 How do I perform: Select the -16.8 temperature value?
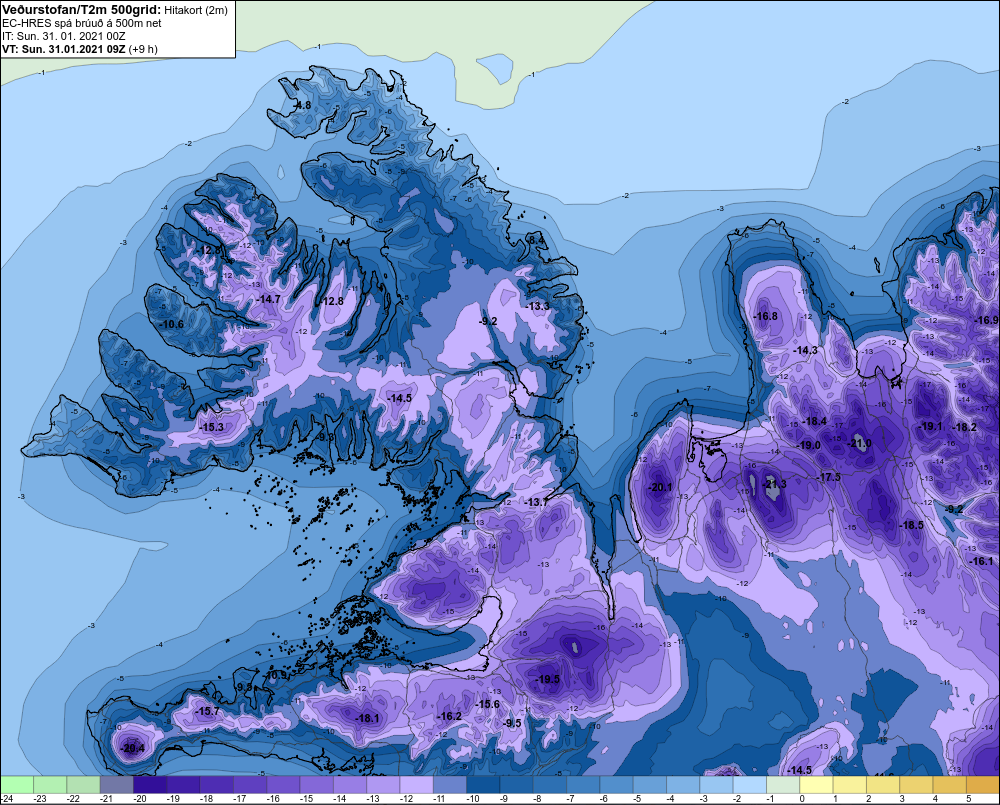tap(765, 316)
